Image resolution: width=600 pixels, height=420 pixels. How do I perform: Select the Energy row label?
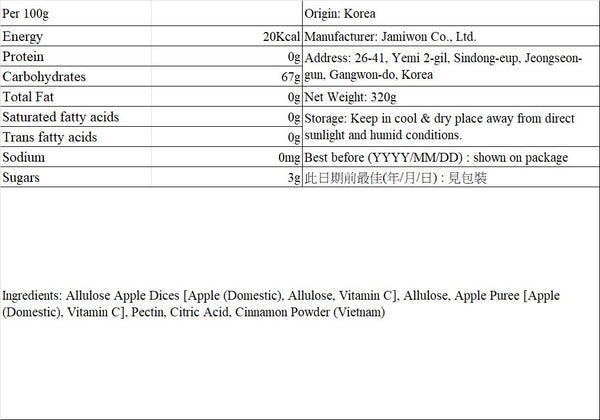click(x=23, y=37)
